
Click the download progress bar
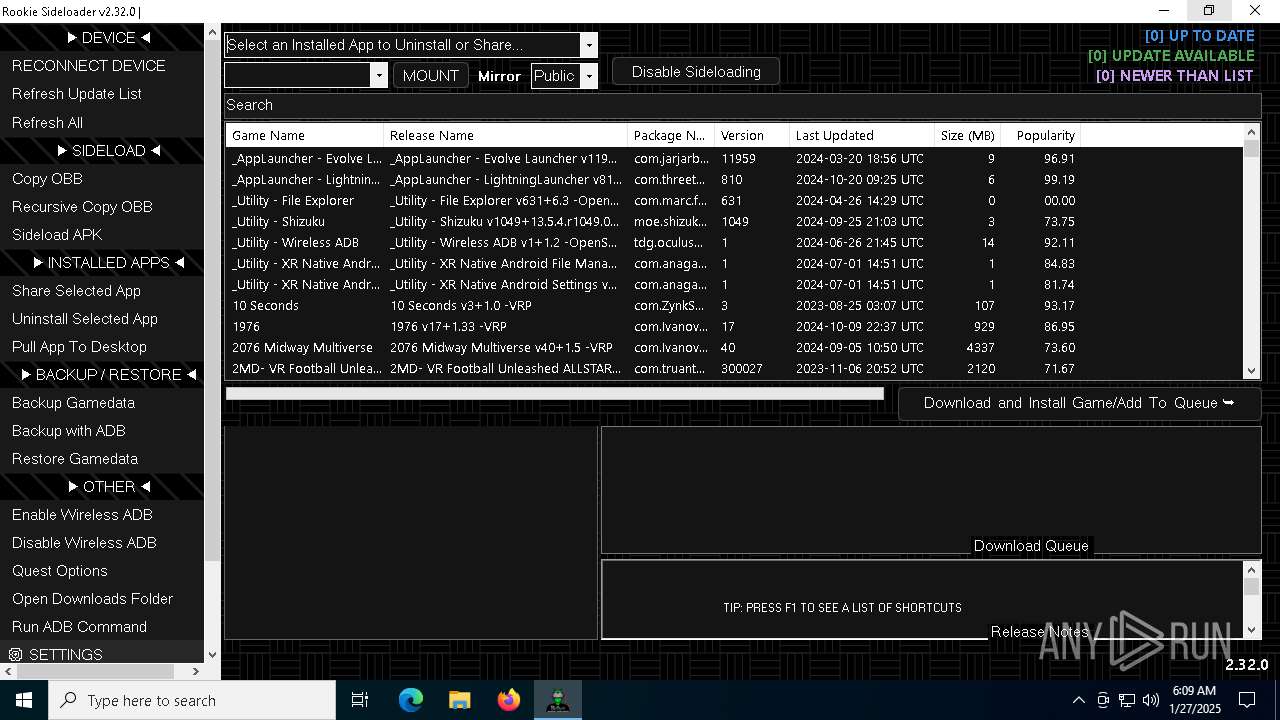tap(555, 393)
